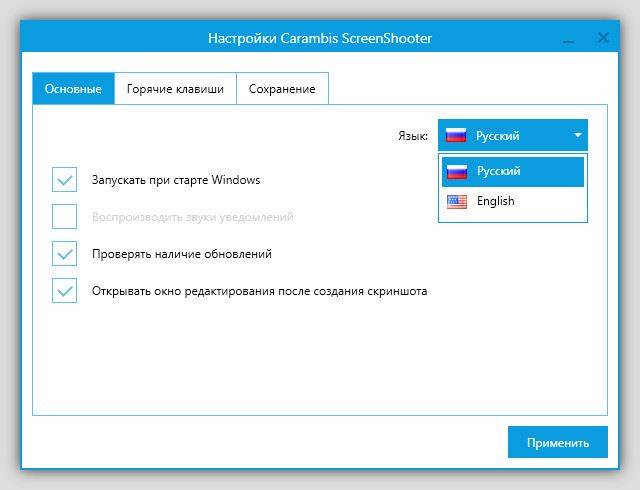The height and width of the screenshot is (490, 640).
Task: Switch to the Основные tab
Action: (73, 89)
